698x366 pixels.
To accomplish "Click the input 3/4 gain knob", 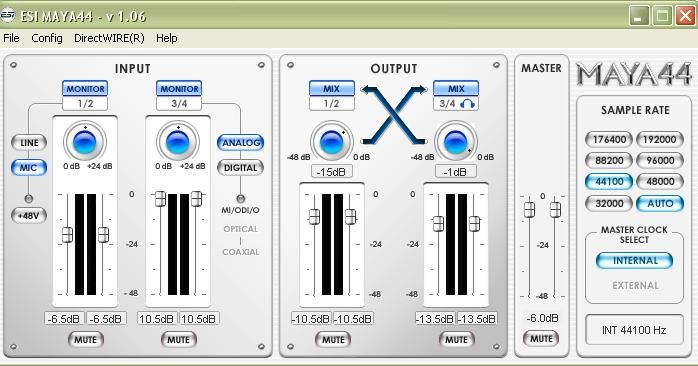I will click(178, 142).
